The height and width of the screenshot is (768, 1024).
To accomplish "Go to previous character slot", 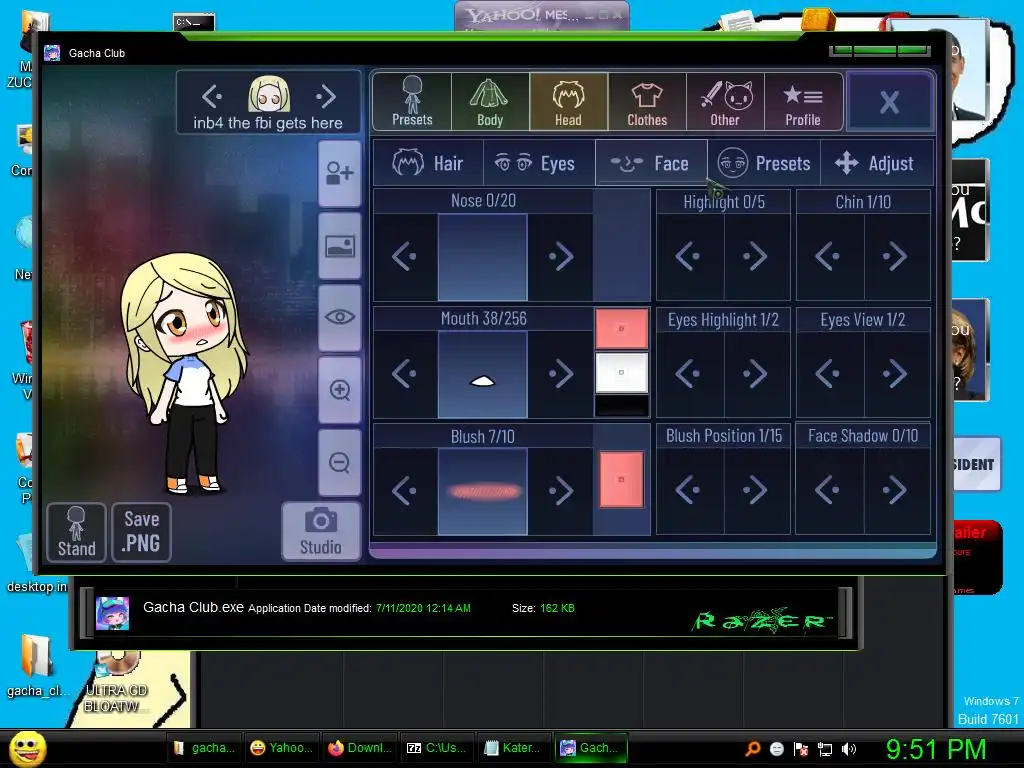I will pos(212,97).
